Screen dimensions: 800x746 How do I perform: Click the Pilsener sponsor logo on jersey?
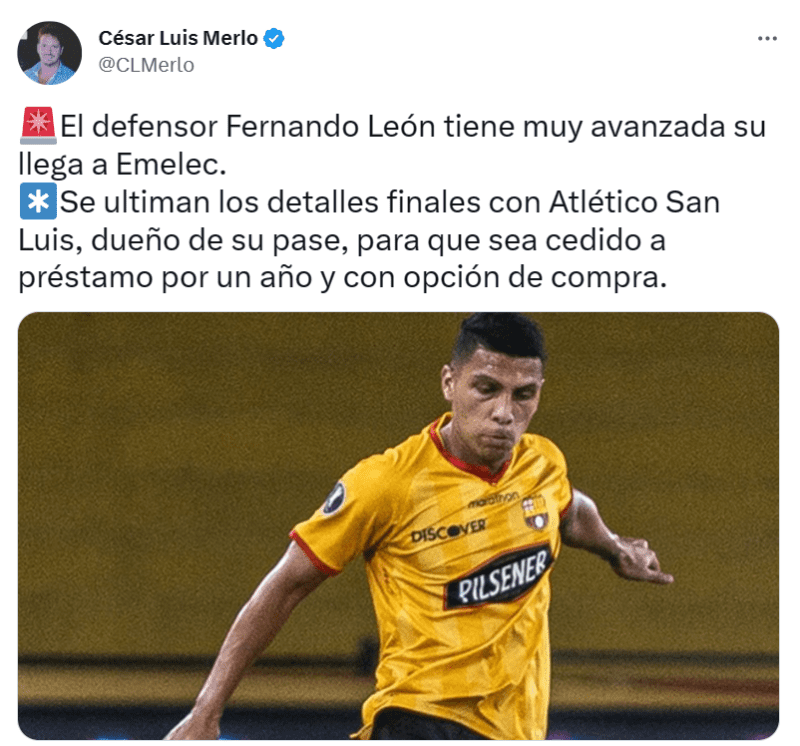(499, 579)
